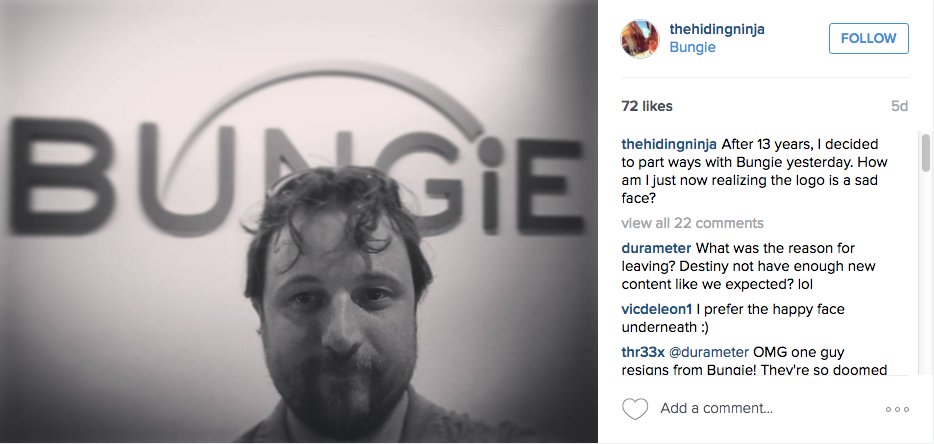This screenshot has height=444, width=934.
Task: Open thehidingninja username in header
Action: 717,29
